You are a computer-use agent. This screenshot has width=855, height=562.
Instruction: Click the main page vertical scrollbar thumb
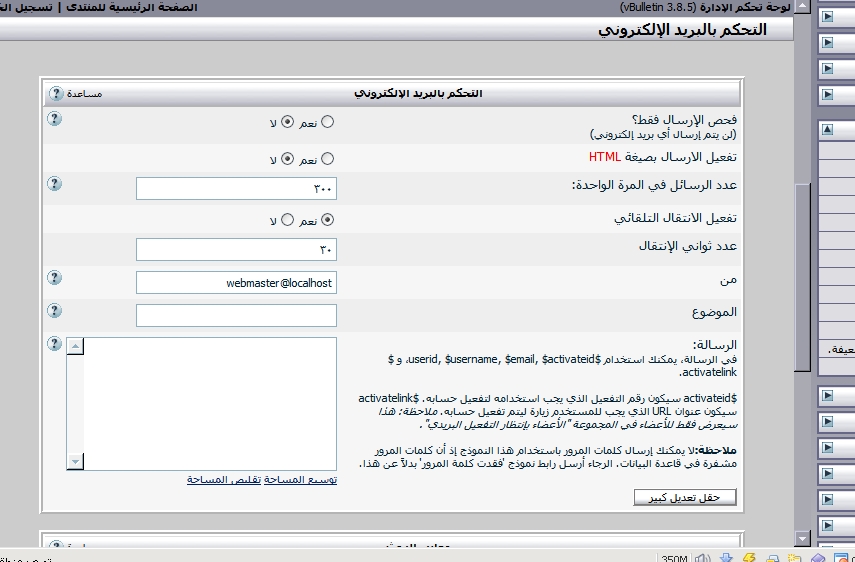pos(802,278)
